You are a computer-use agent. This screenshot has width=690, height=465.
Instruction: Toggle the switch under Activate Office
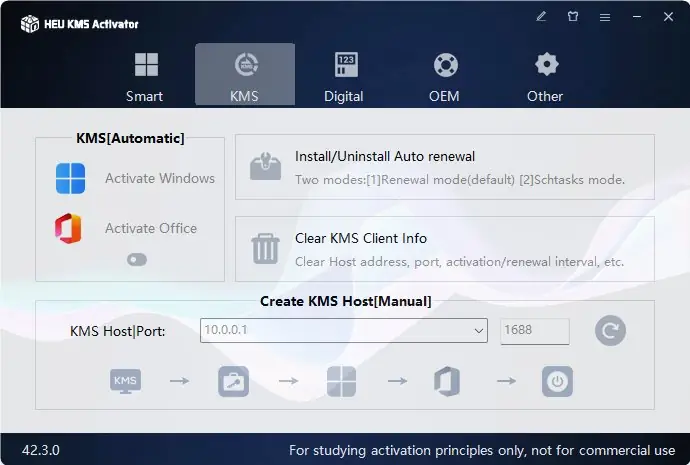pos(137,260)
